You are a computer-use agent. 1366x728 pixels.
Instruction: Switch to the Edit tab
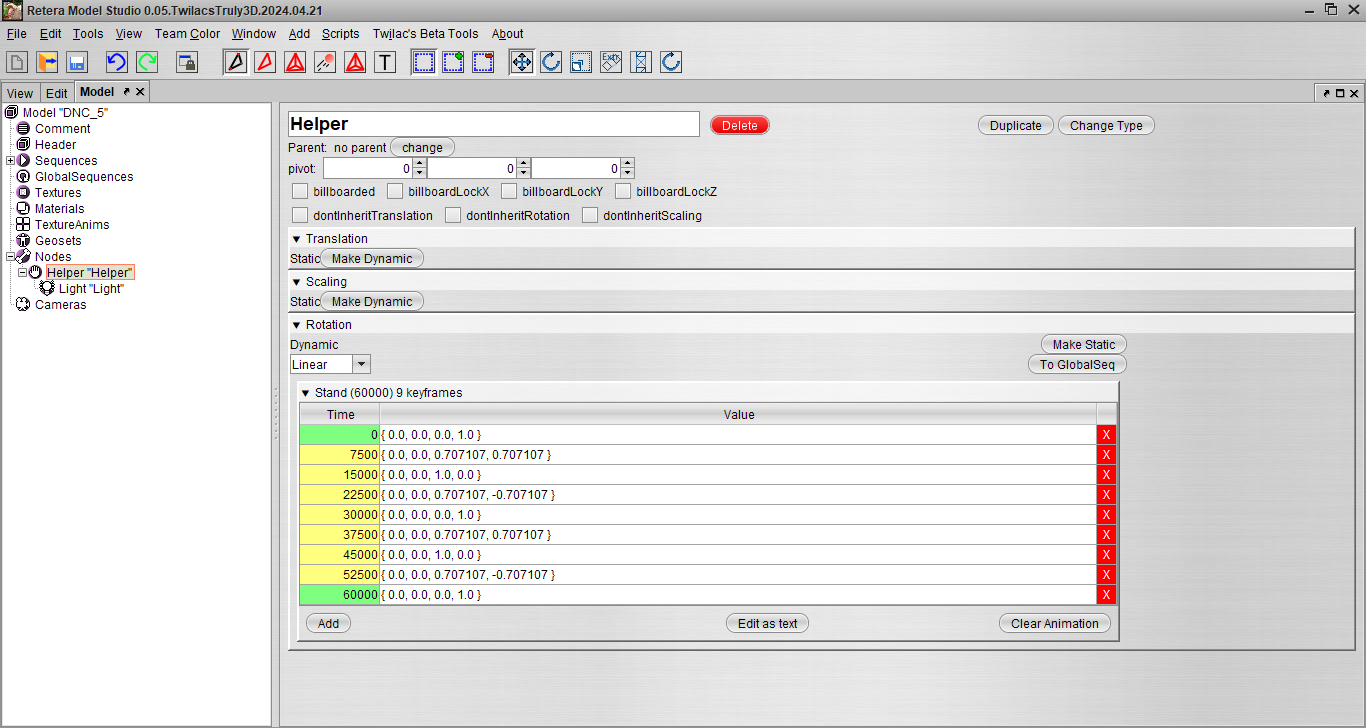coord(57,93)
